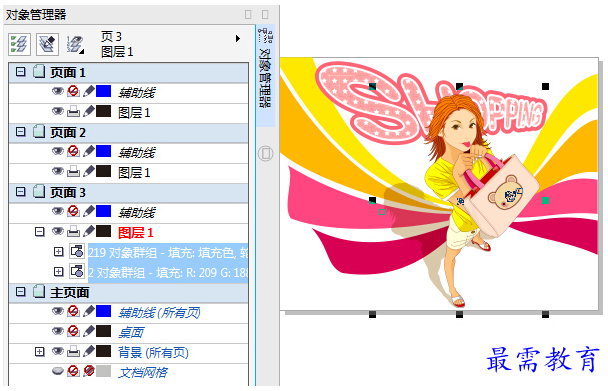Toggle eye visibility of 页面 2 辅助线
This screenshot has height=391, width=608.
(58, 151)
